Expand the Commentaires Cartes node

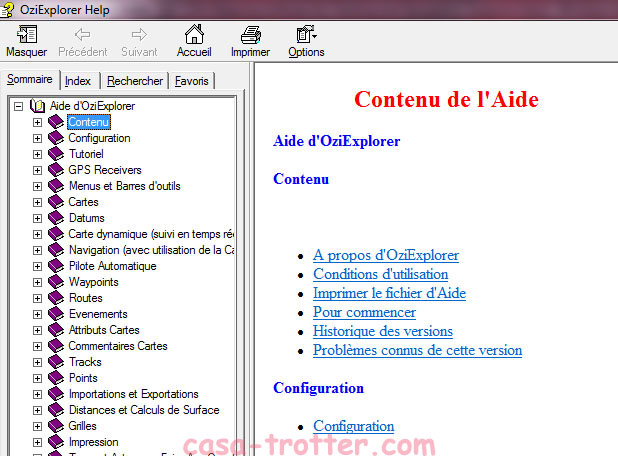(37, 346)
